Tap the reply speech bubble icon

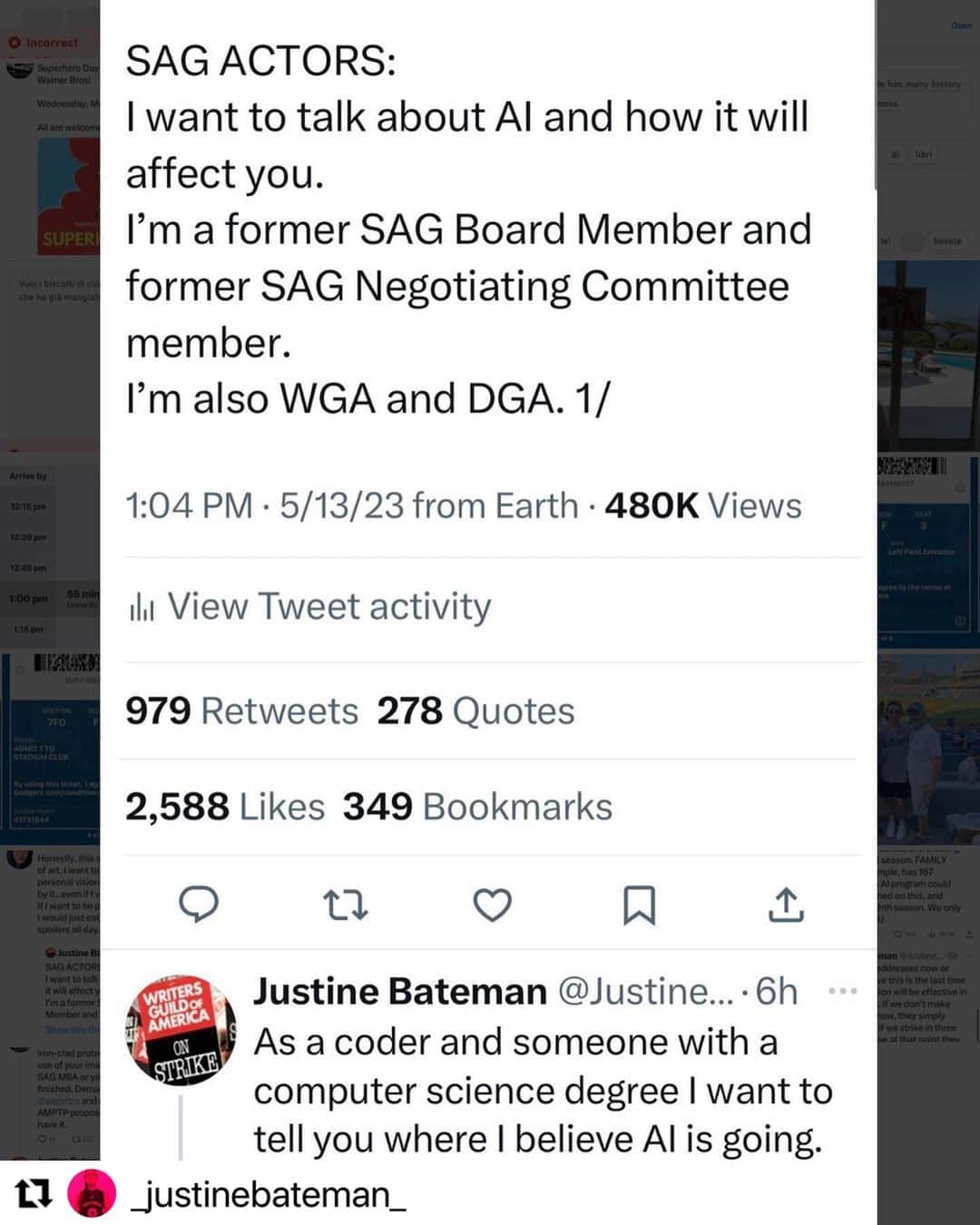199,905
